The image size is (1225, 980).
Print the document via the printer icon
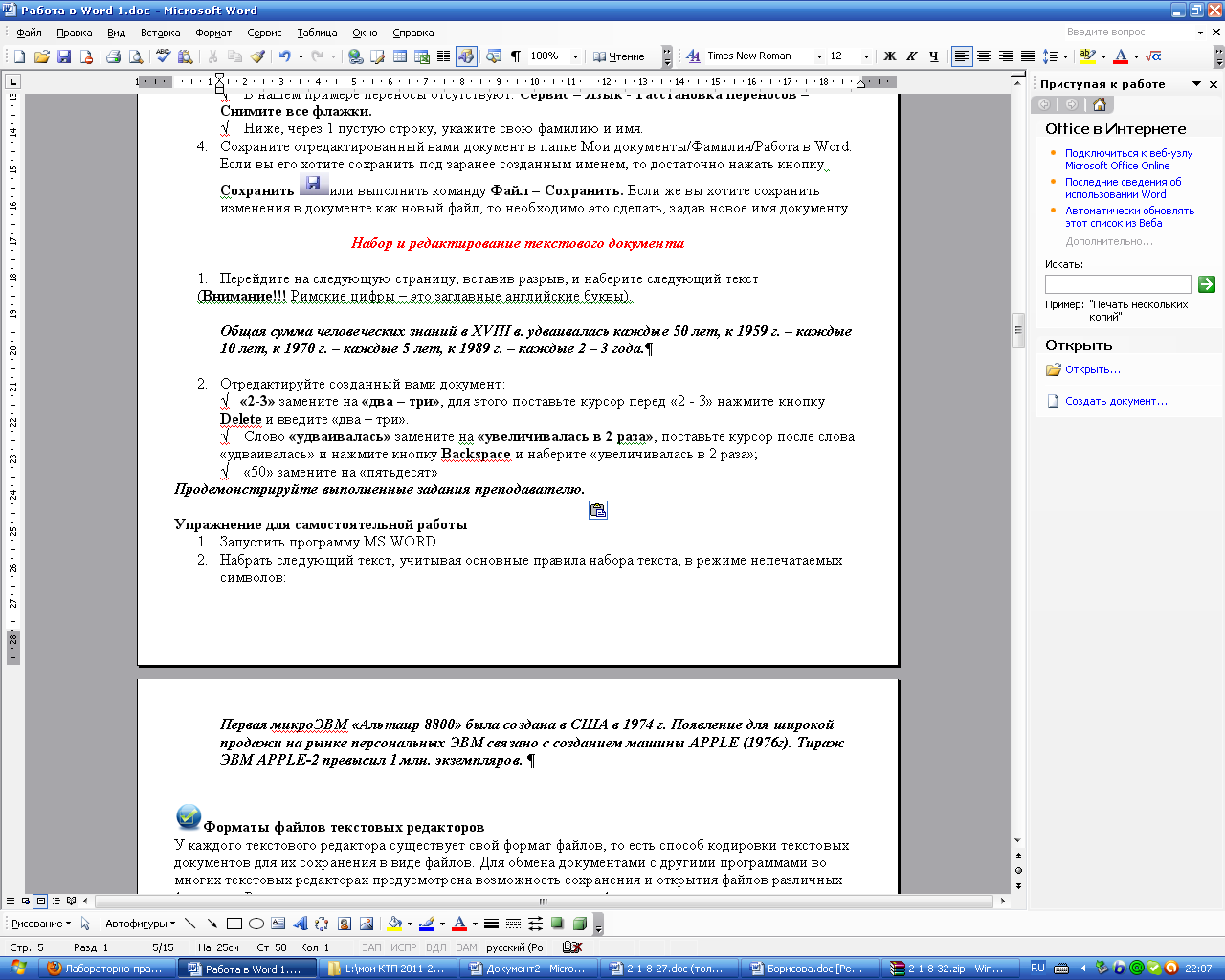114,56
